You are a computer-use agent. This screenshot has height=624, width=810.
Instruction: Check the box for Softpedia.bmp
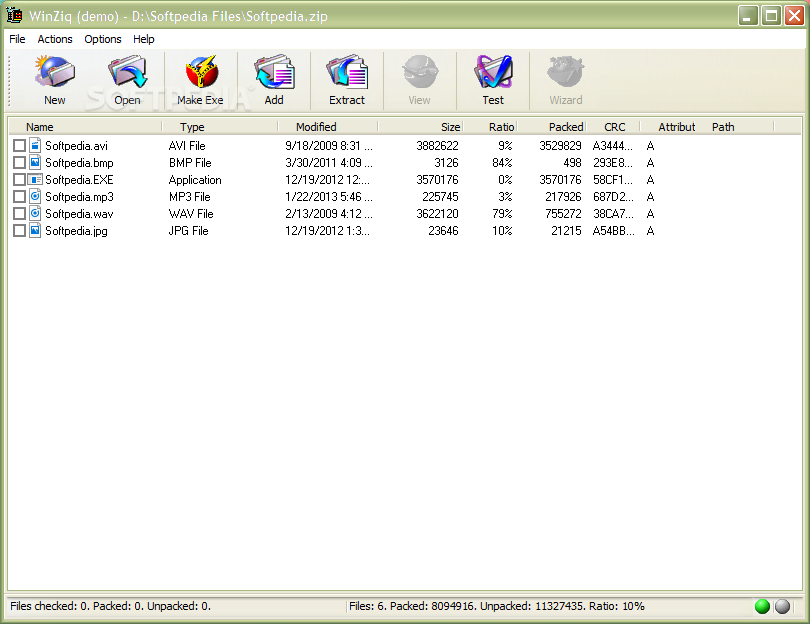click(x=19, y=163)
